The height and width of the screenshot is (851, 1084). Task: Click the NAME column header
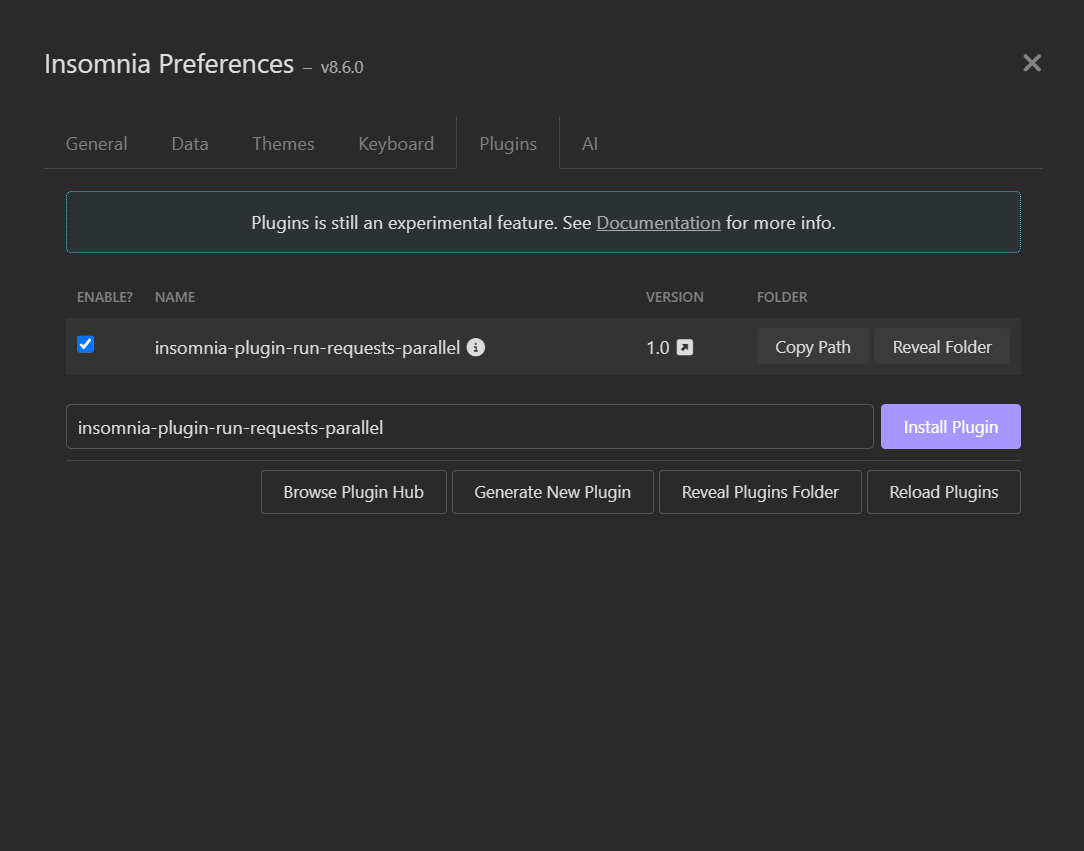point(175,297)
